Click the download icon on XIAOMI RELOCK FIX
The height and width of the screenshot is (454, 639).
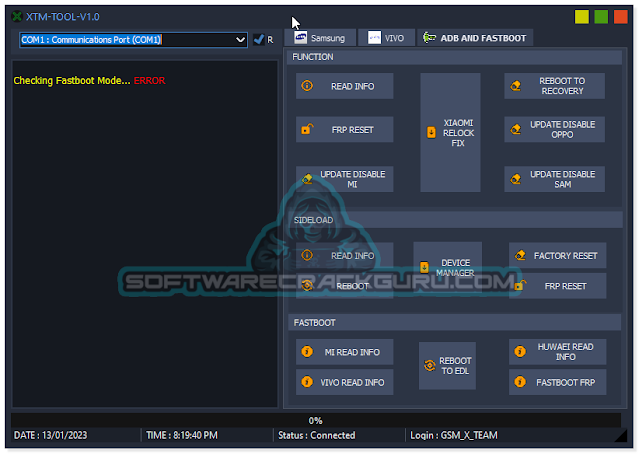coord(431,132)
